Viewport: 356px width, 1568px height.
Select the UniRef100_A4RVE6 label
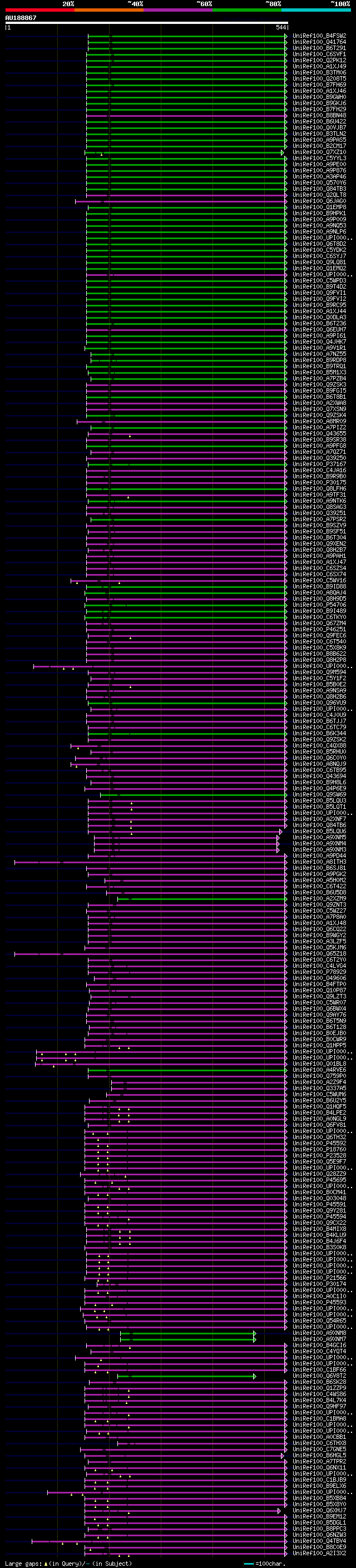point(319,1070)
